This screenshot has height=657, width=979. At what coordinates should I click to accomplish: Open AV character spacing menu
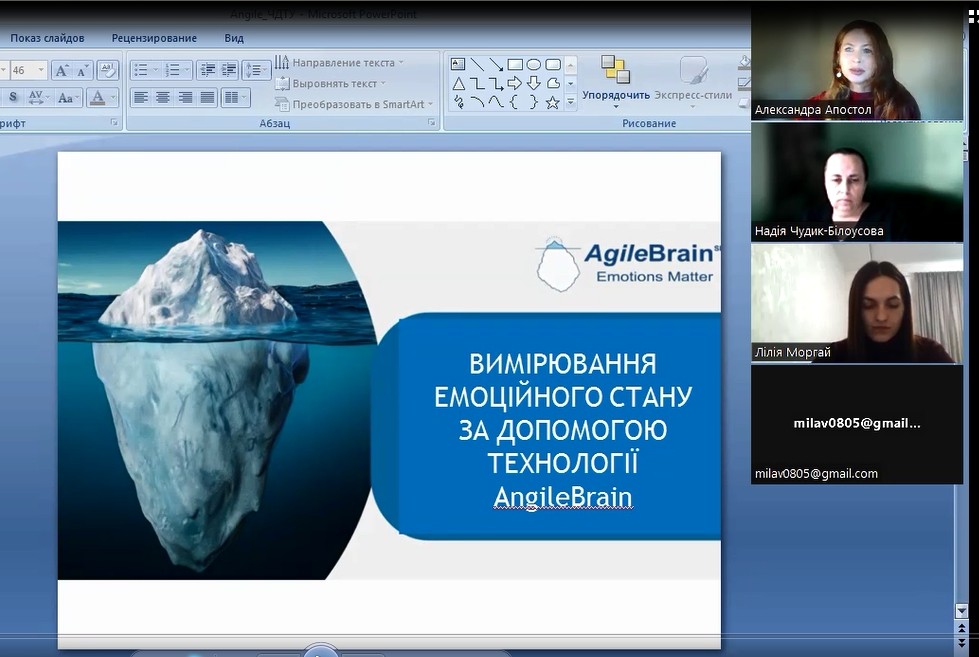pyautogui.click(x=37, y=97)
